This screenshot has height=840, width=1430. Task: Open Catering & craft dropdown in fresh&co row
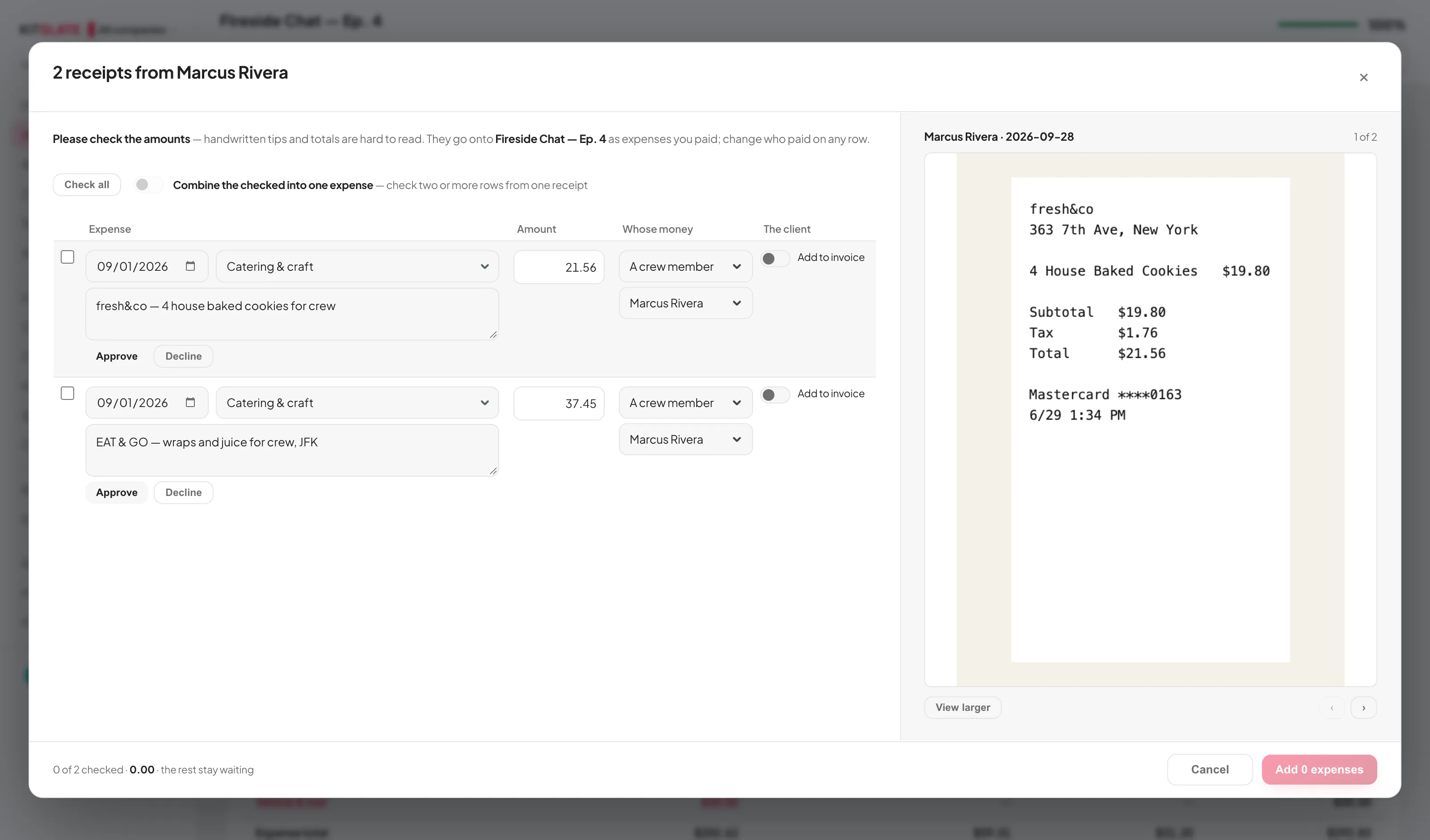point(357,266)
